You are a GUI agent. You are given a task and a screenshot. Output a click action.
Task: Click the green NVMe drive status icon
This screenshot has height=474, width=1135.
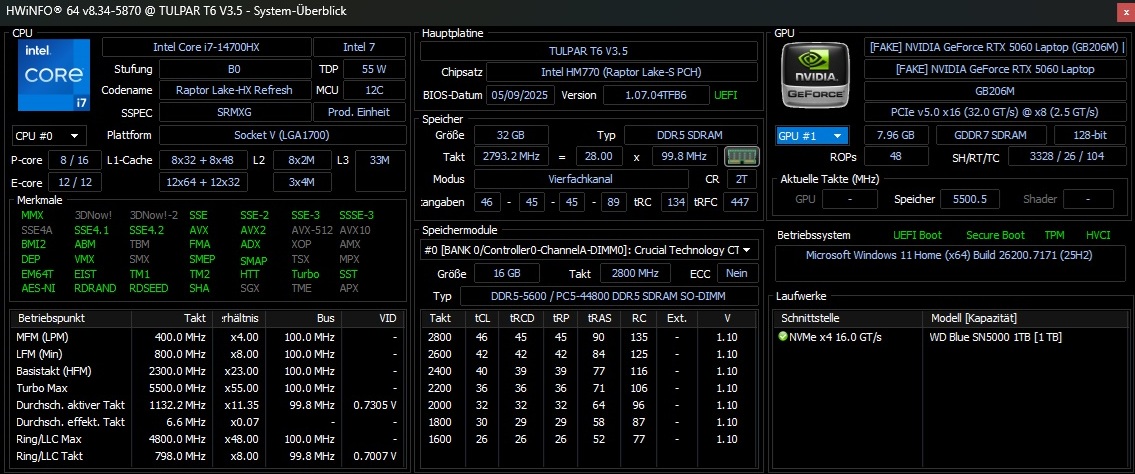click(x=783, y=336)
